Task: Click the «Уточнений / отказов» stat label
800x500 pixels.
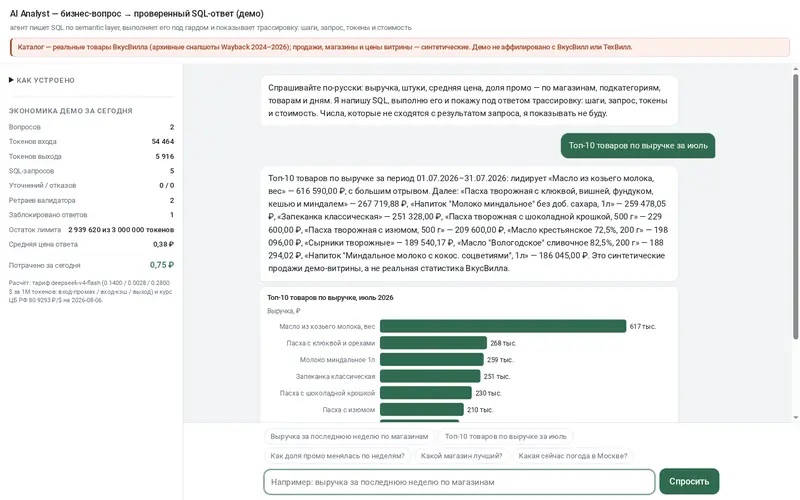Action: pos(42,185)
